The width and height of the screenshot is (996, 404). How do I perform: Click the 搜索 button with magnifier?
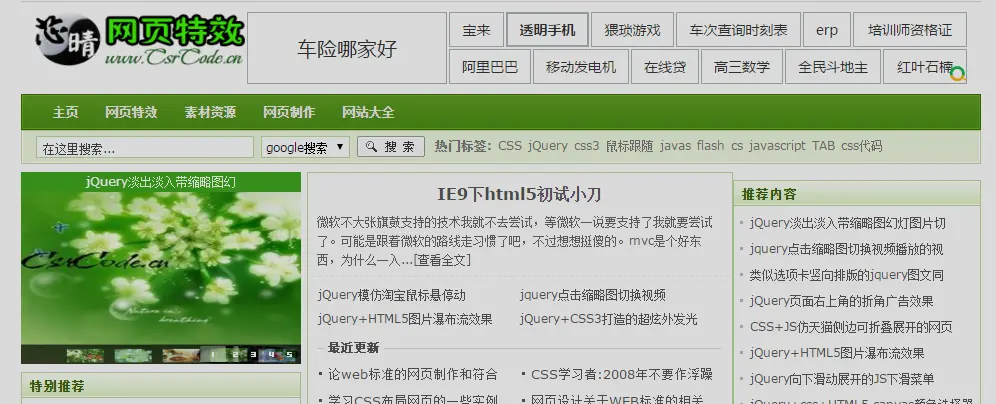391,147
